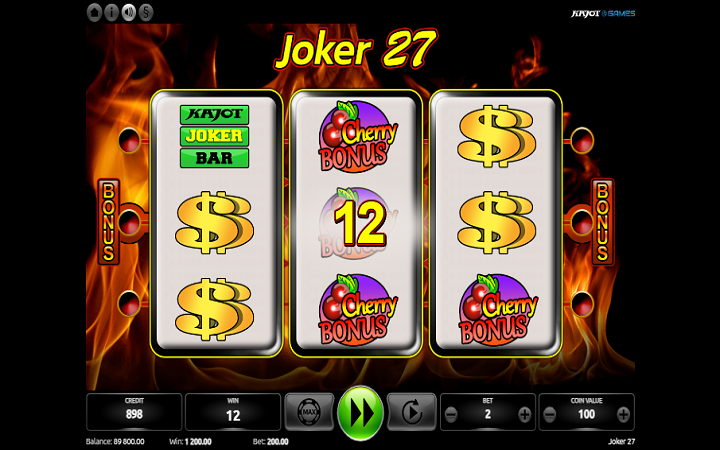Click the Credit display panel
720x450 pixels.
click(134, 412)
